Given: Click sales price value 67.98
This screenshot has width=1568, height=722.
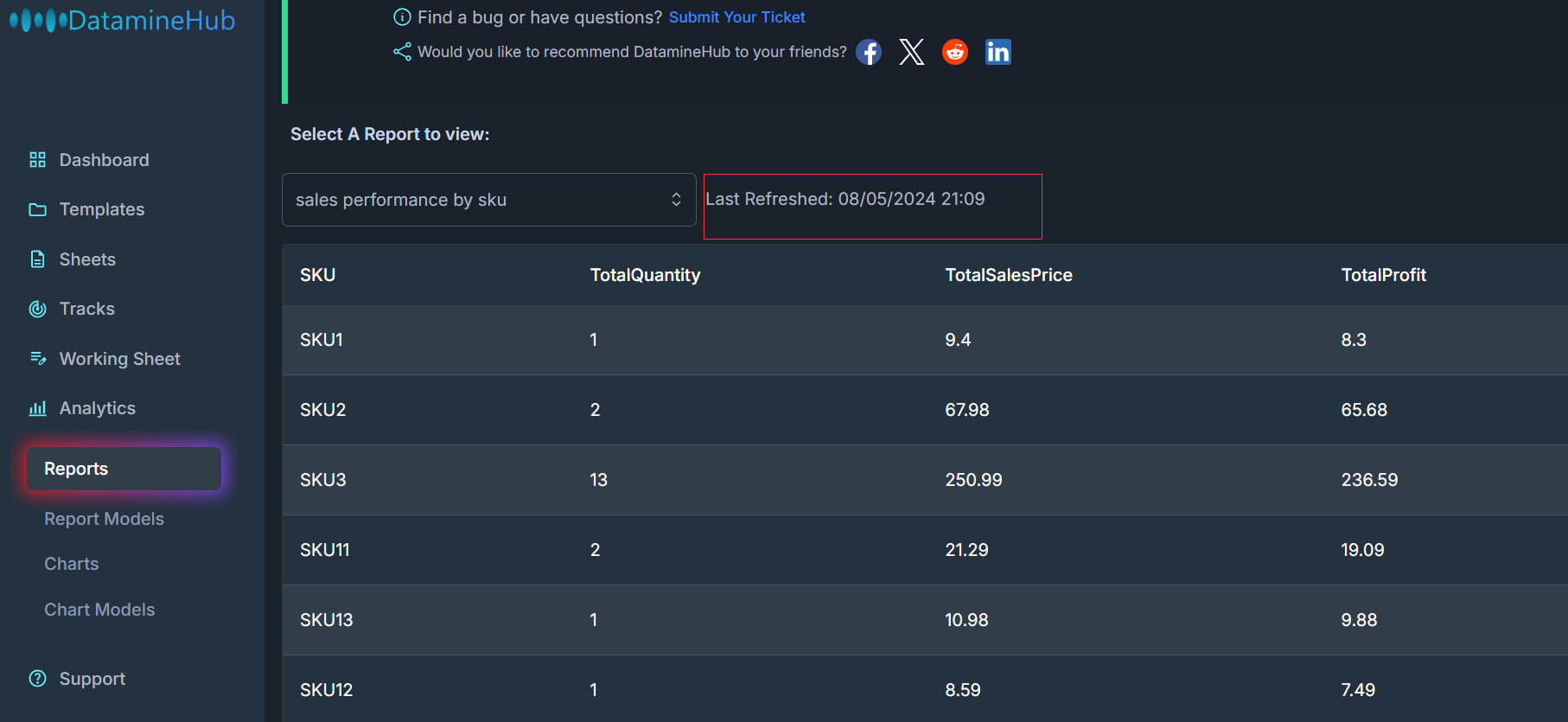Looking at the screenshot, I should pos(967,410).
